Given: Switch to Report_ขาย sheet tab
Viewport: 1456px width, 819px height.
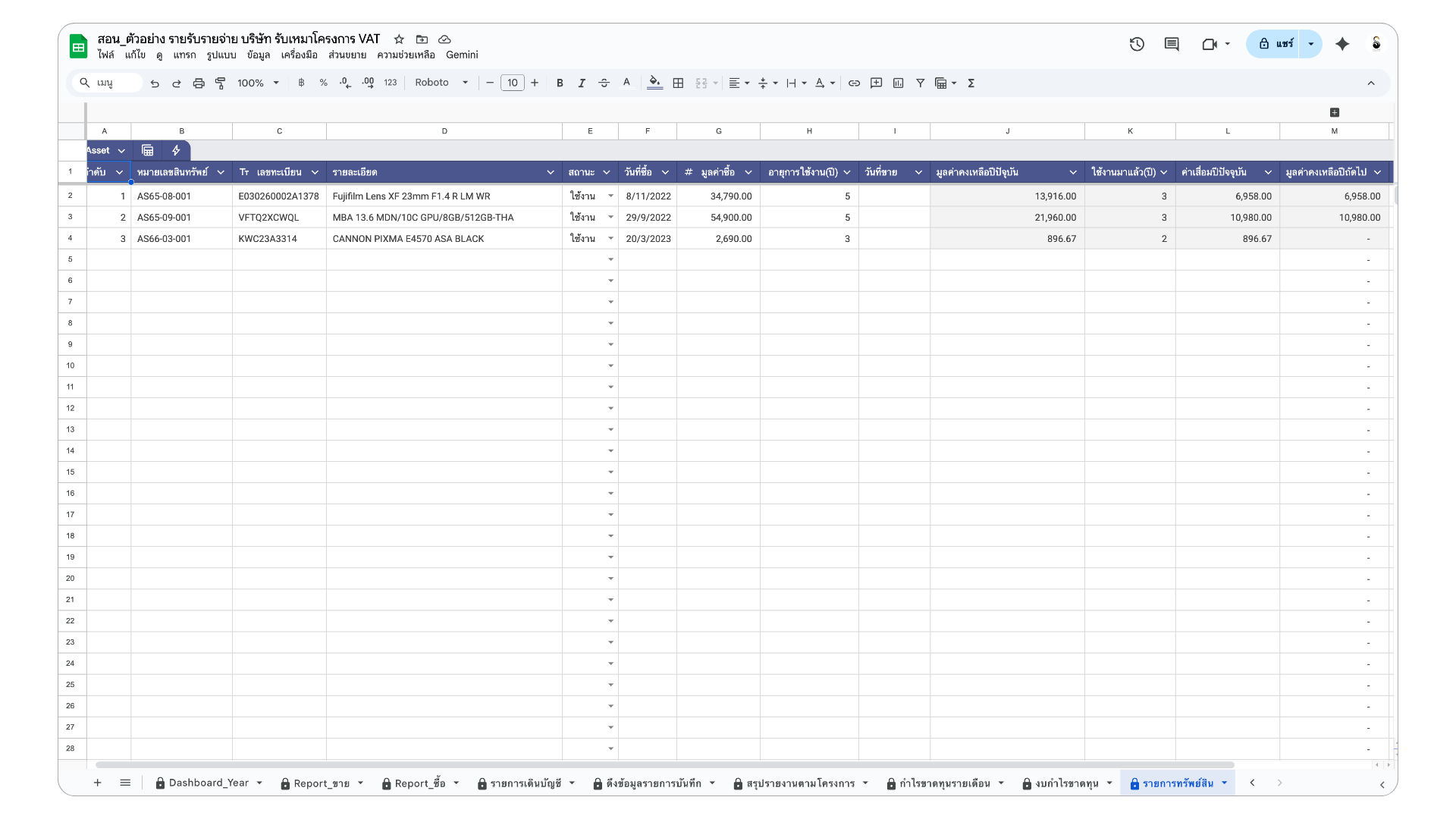Looking at the screenshot, I should (322, 783).
